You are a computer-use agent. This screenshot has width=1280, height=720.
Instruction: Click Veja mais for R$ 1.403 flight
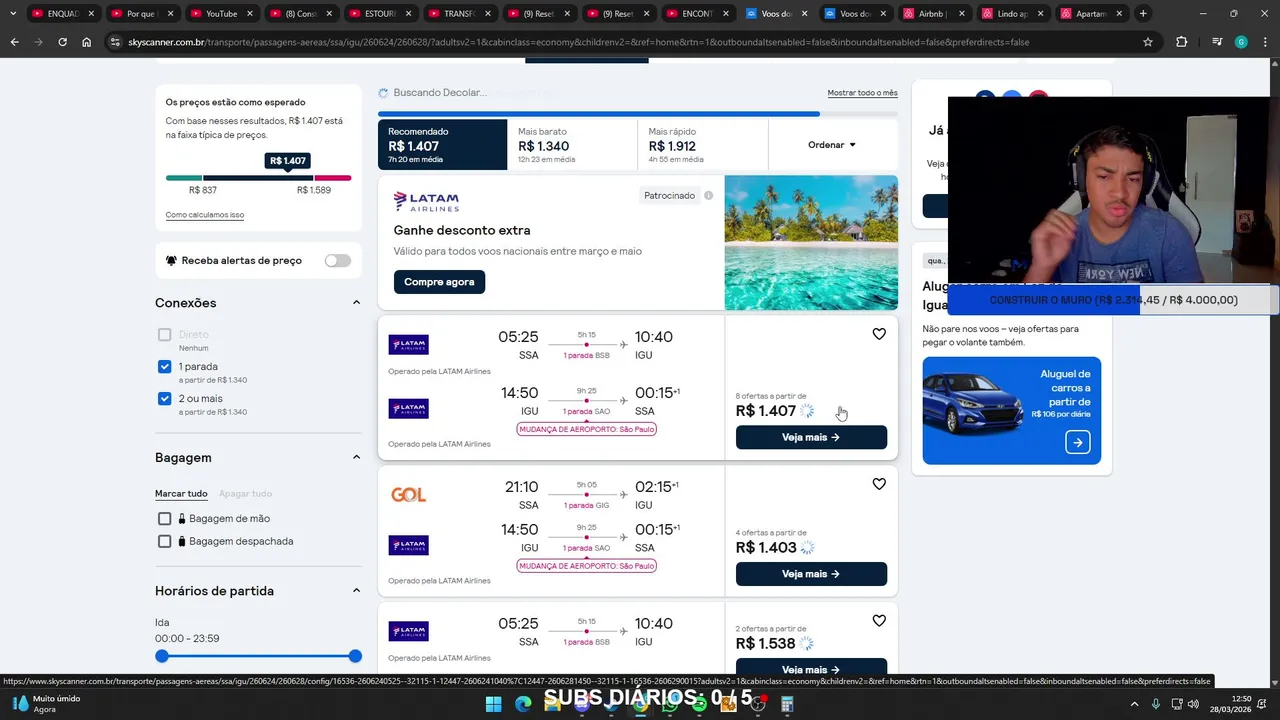tap(811, 574)
